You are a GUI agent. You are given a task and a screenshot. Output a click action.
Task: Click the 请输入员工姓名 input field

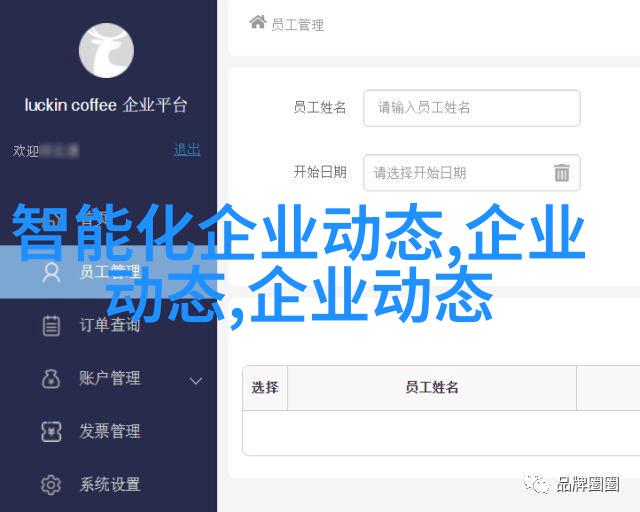pos(471,108)
